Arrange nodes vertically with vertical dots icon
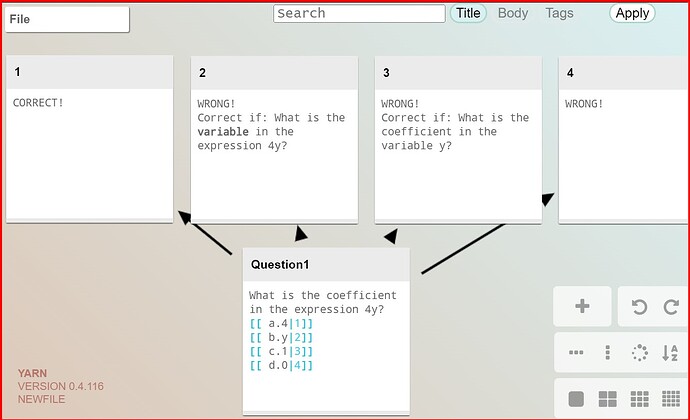 (608, 352)
